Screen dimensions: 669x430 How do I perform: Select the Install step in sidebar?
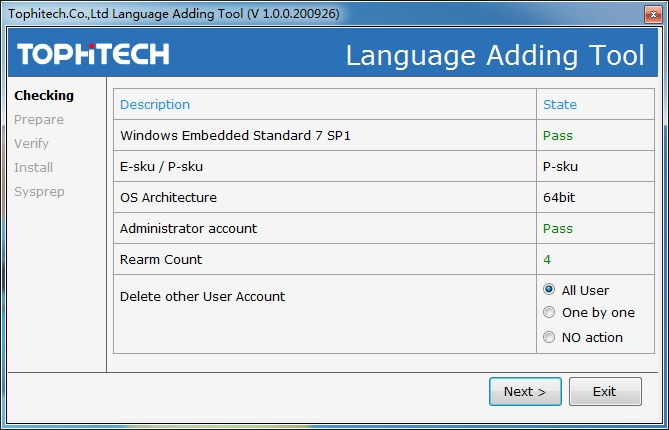[34, 168]
